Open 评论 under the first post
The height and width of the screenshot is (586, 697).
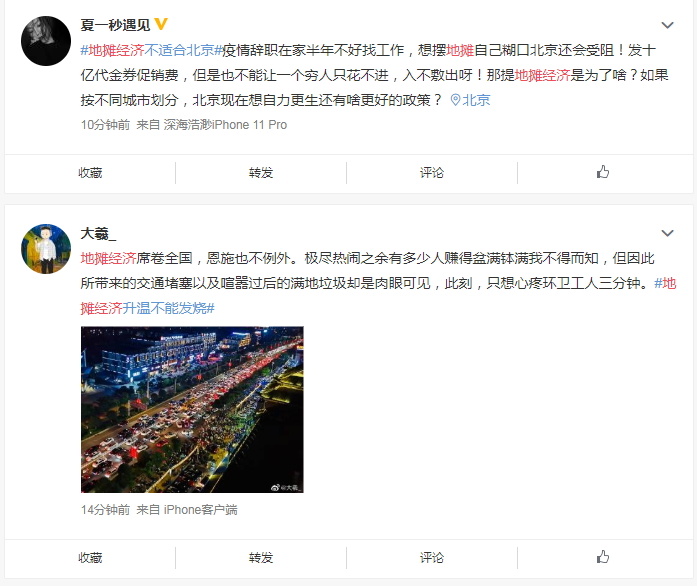coord(432,173)
